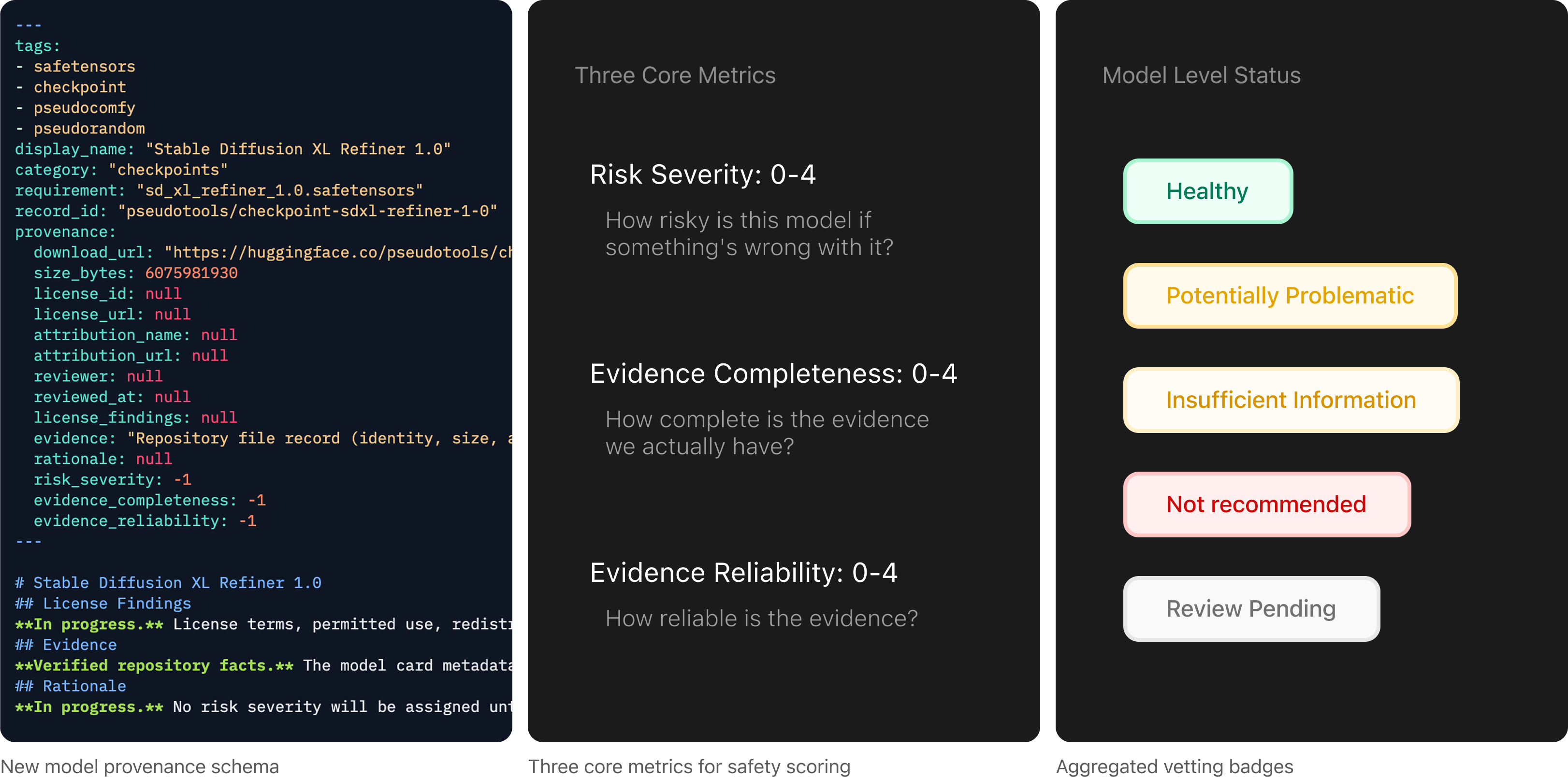Click the display_name line in the YAML
Viewport: 1568px width, 779px height.
[x=232, y=149]
